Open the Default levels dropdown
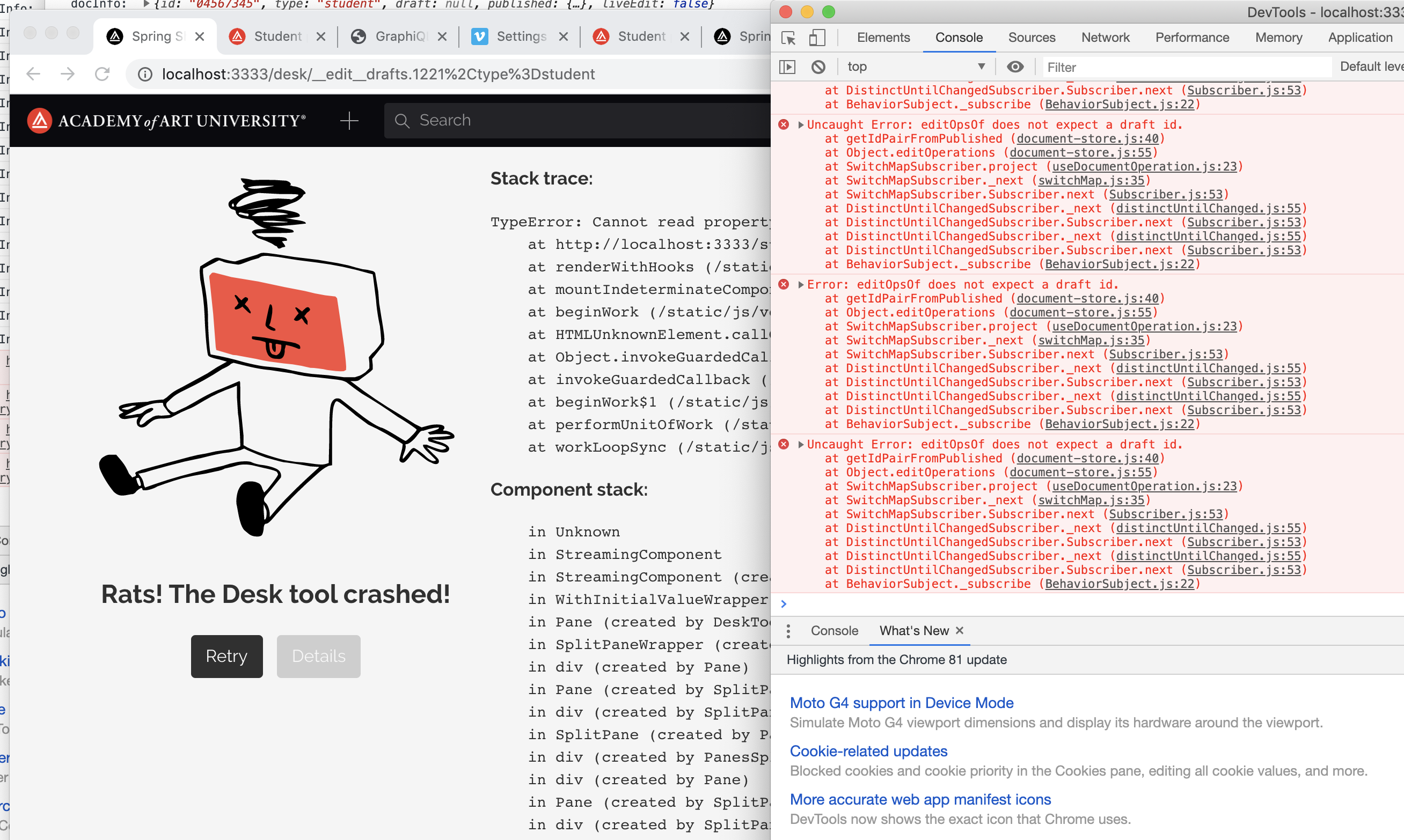Viewport: 1404px width, 840px height. tap(1371, 67)
